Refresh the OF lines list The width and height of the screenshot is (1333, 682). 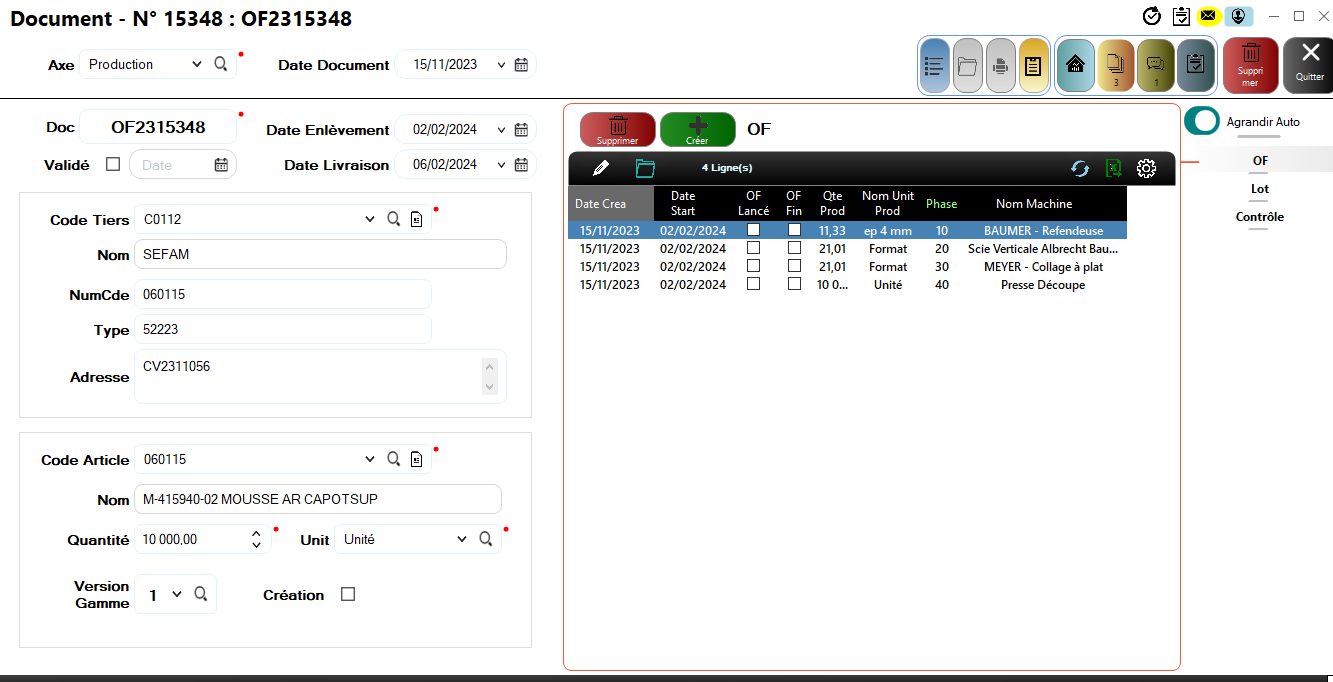(1080, 169)
